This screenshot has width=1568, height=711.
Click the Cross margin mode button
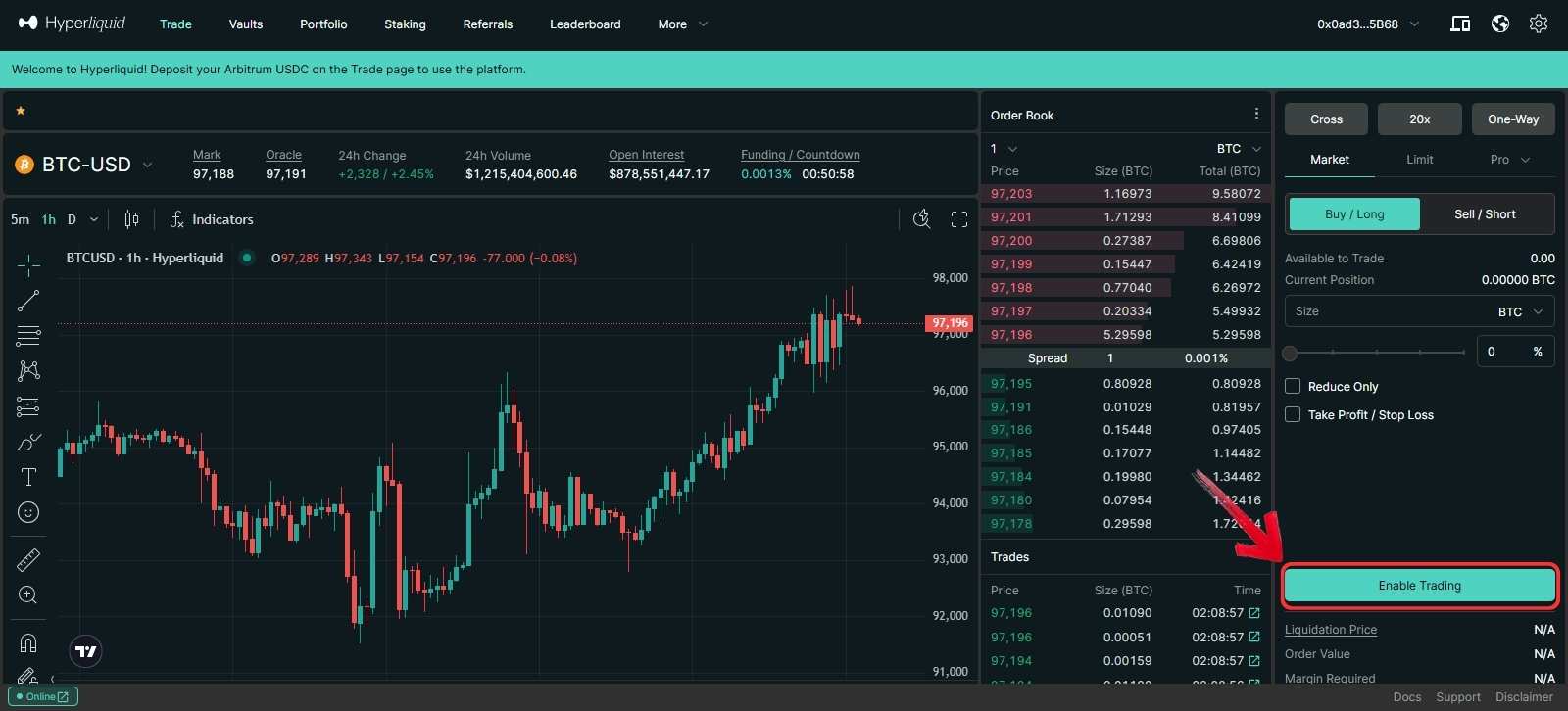[1326, 119]
